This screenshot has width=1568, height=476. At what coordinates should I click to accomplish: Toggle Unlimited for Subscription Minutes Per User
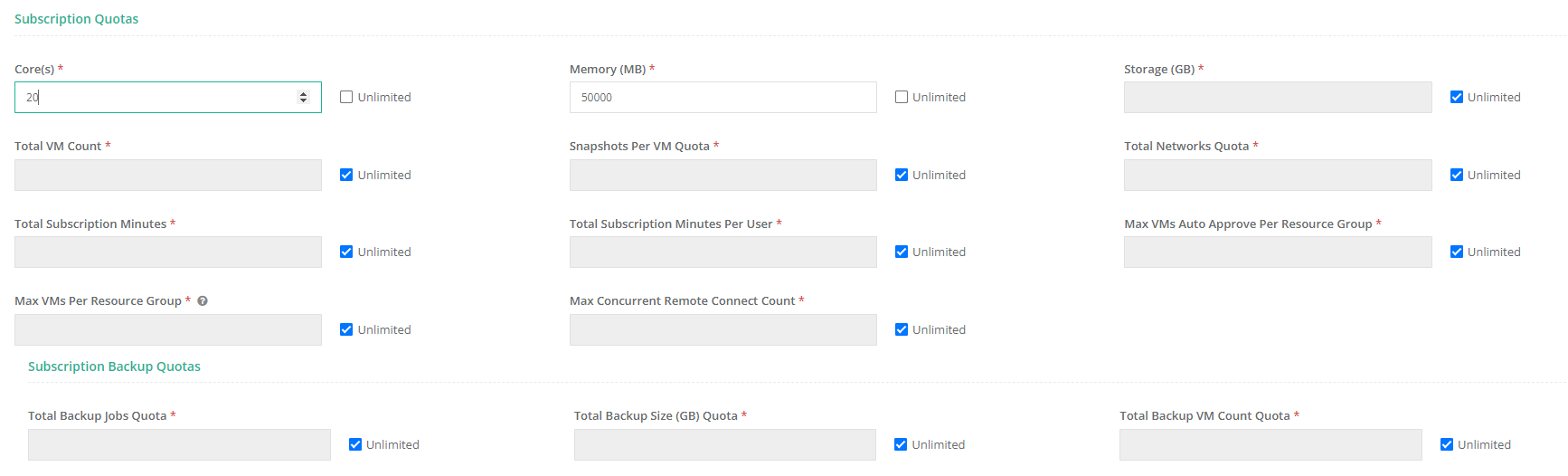pos(902,252)
